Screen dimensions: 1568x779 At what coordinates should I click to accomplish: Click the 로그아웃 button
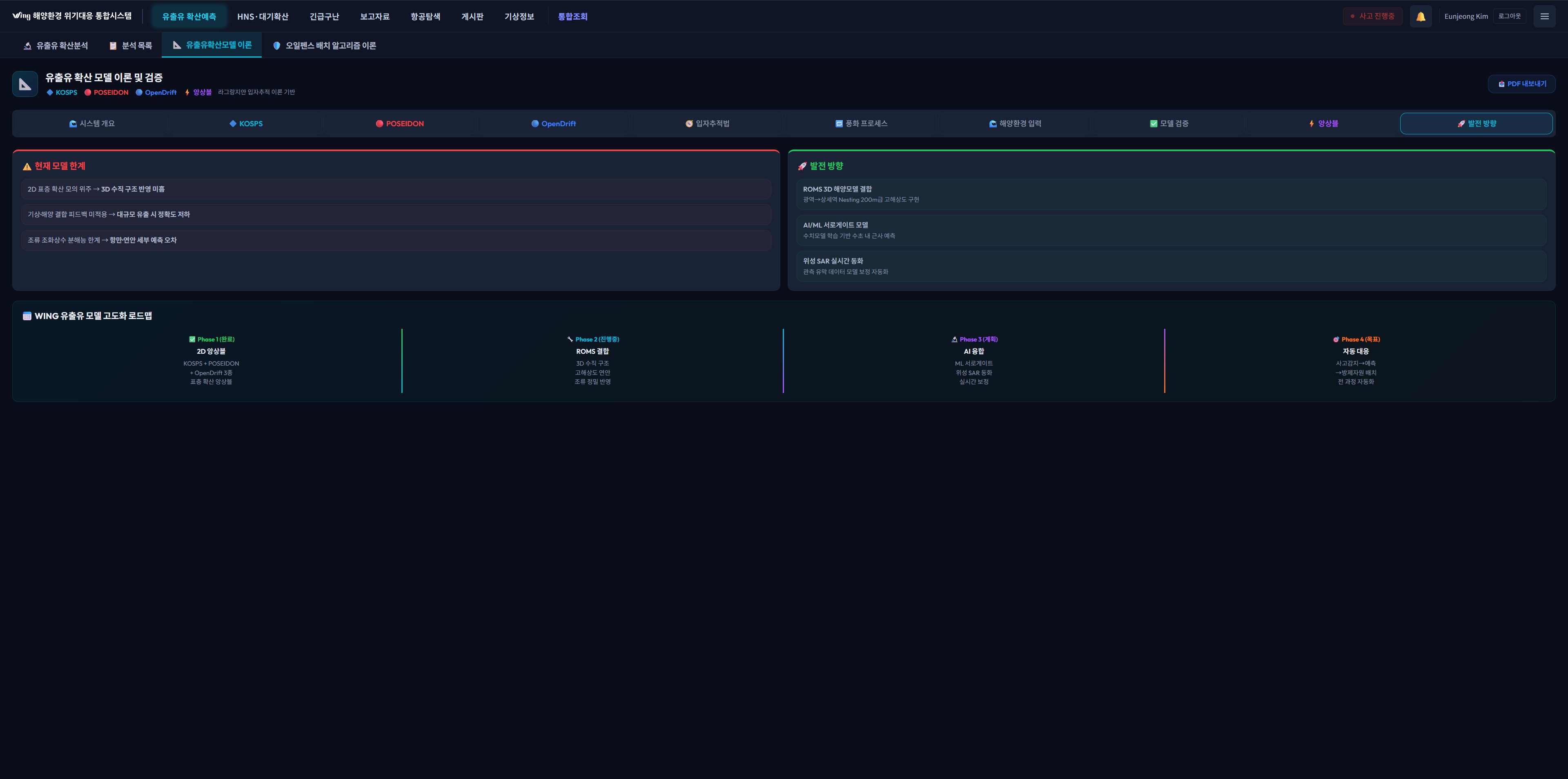coord(1509,16)
